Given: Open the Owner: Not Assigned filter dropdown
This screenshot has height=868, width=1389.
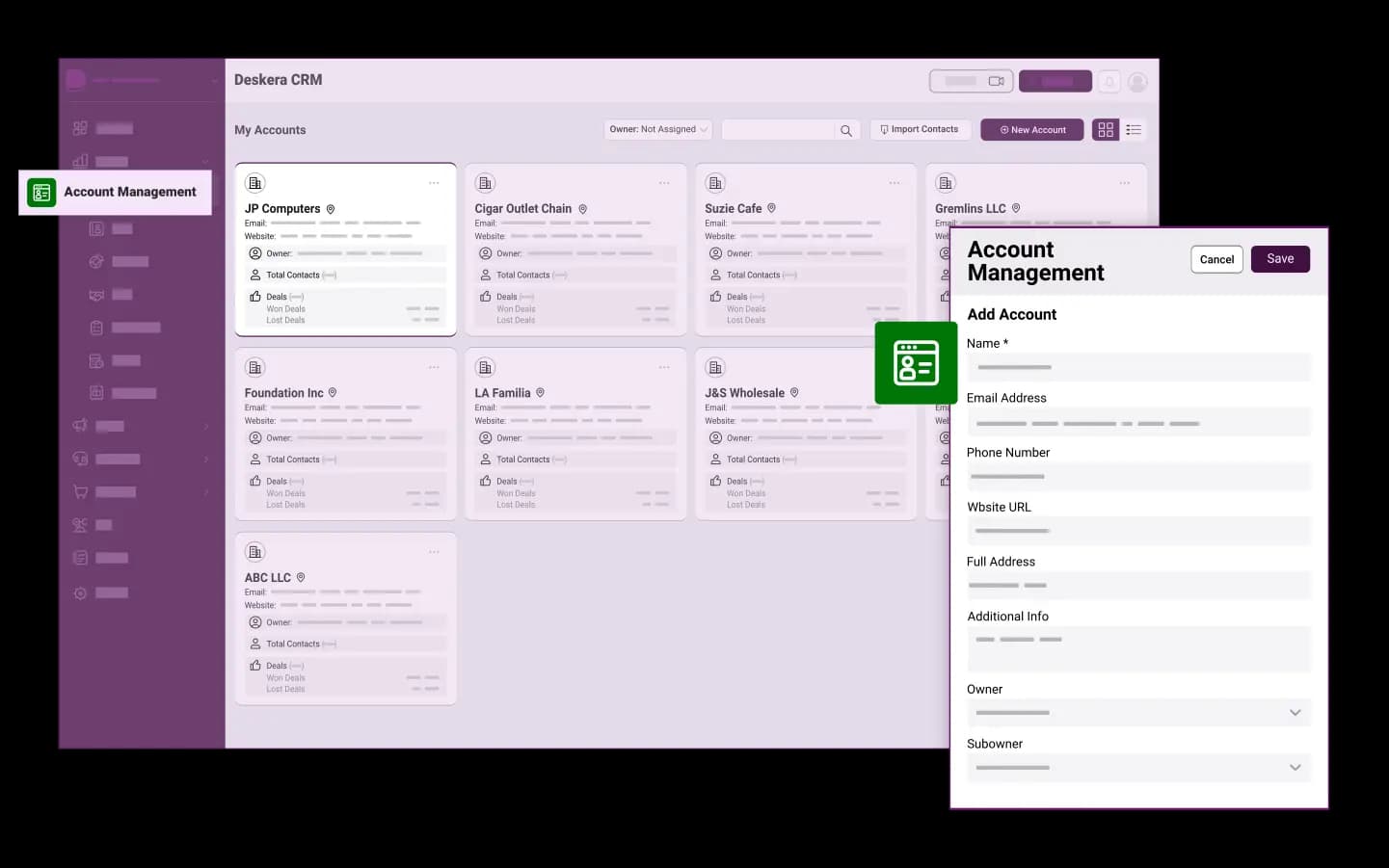Looking at the screenshot, I should tap(658, 129).
